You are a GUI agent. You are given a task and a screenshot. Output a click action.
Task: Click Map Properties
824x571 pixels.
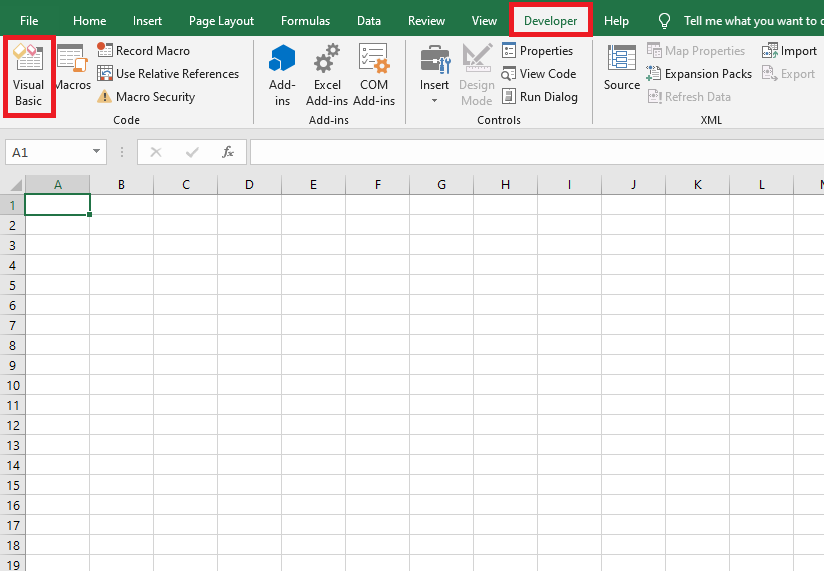tap(696, 50)
